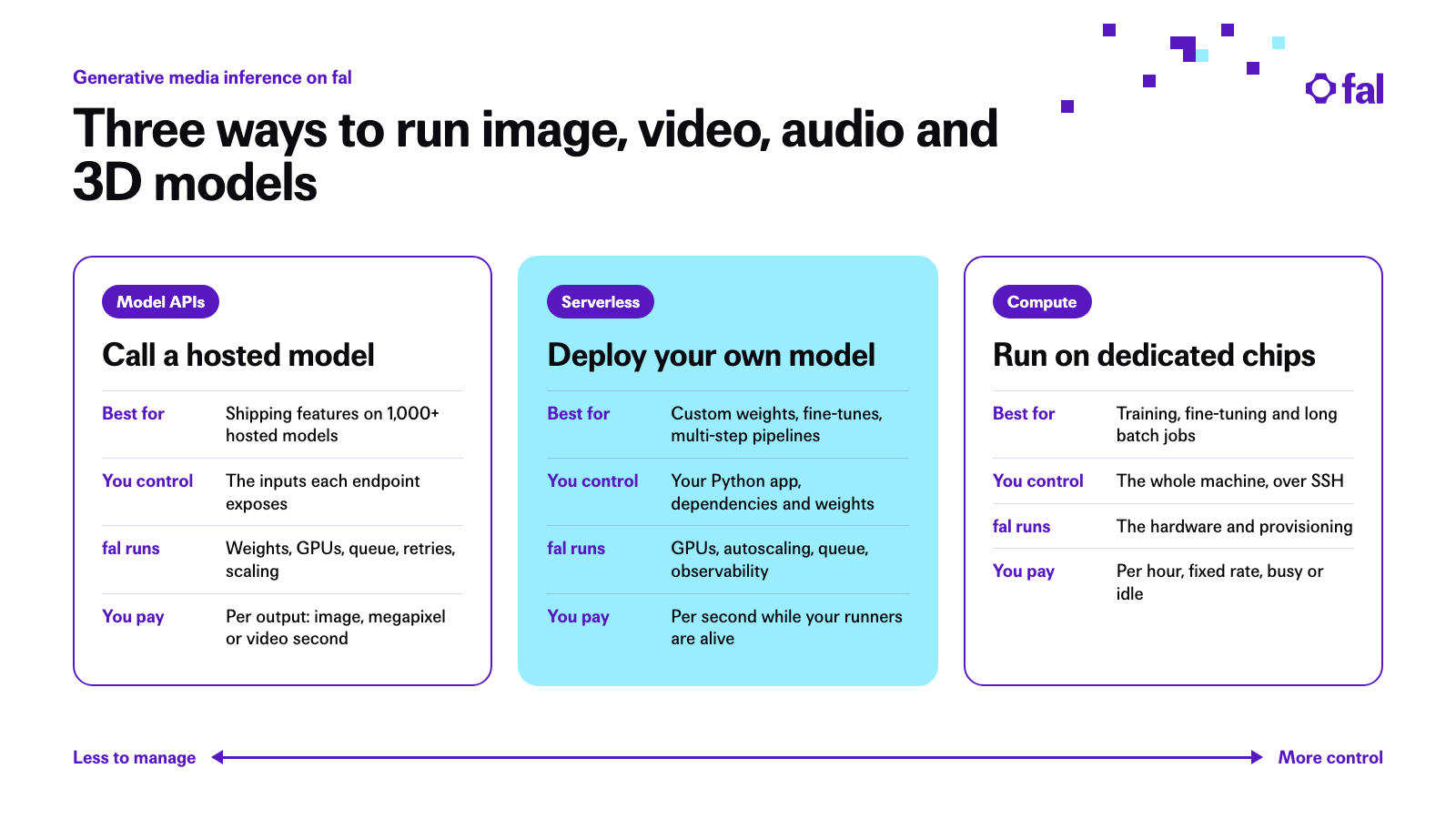Click 'Generative media inference on fal' subtitle
The height and width of the screenshot is (819, 1456).
[212, 77]
